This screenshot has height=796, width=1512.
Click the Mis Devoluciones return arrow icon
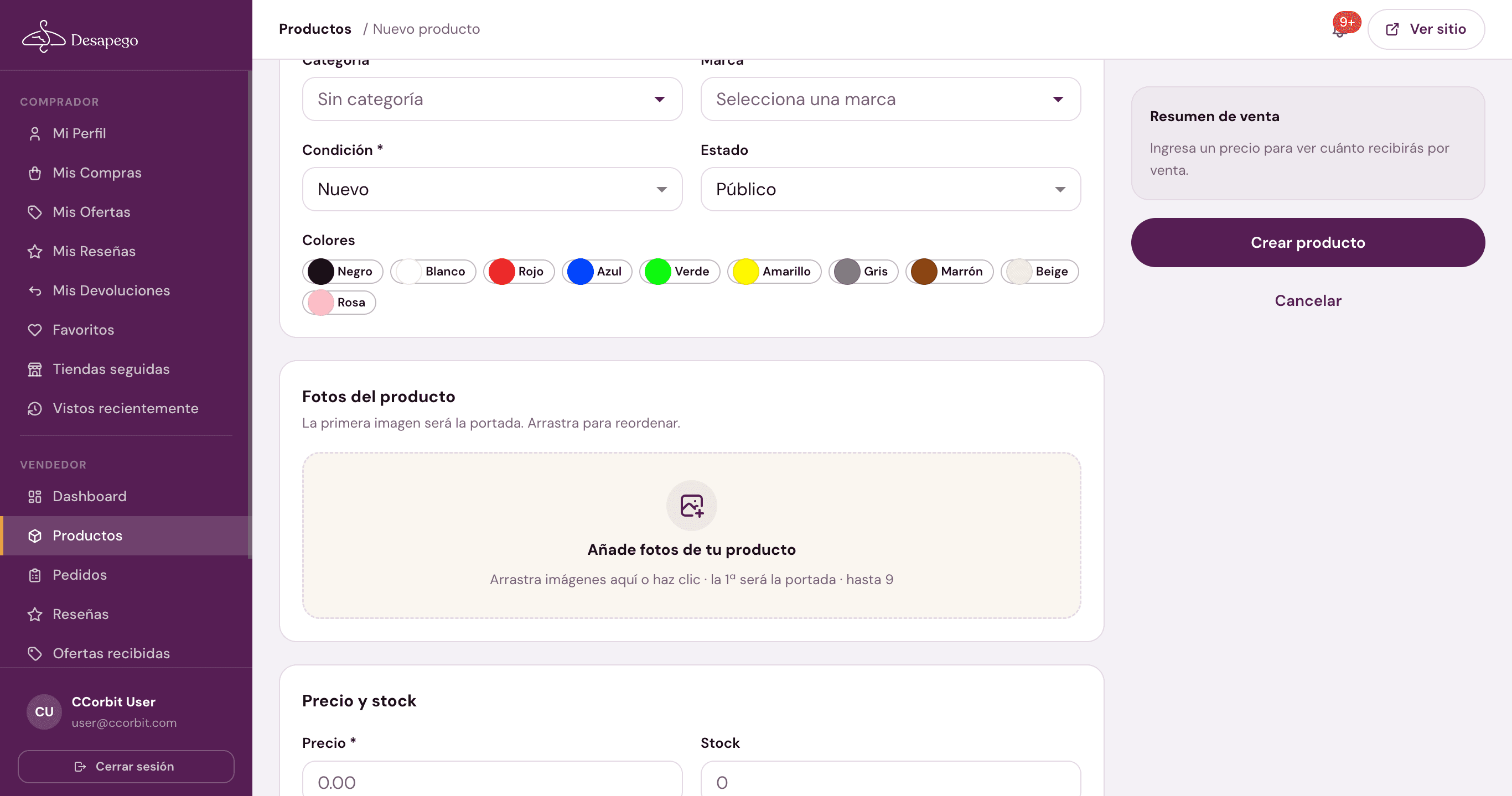coord(35,290)
